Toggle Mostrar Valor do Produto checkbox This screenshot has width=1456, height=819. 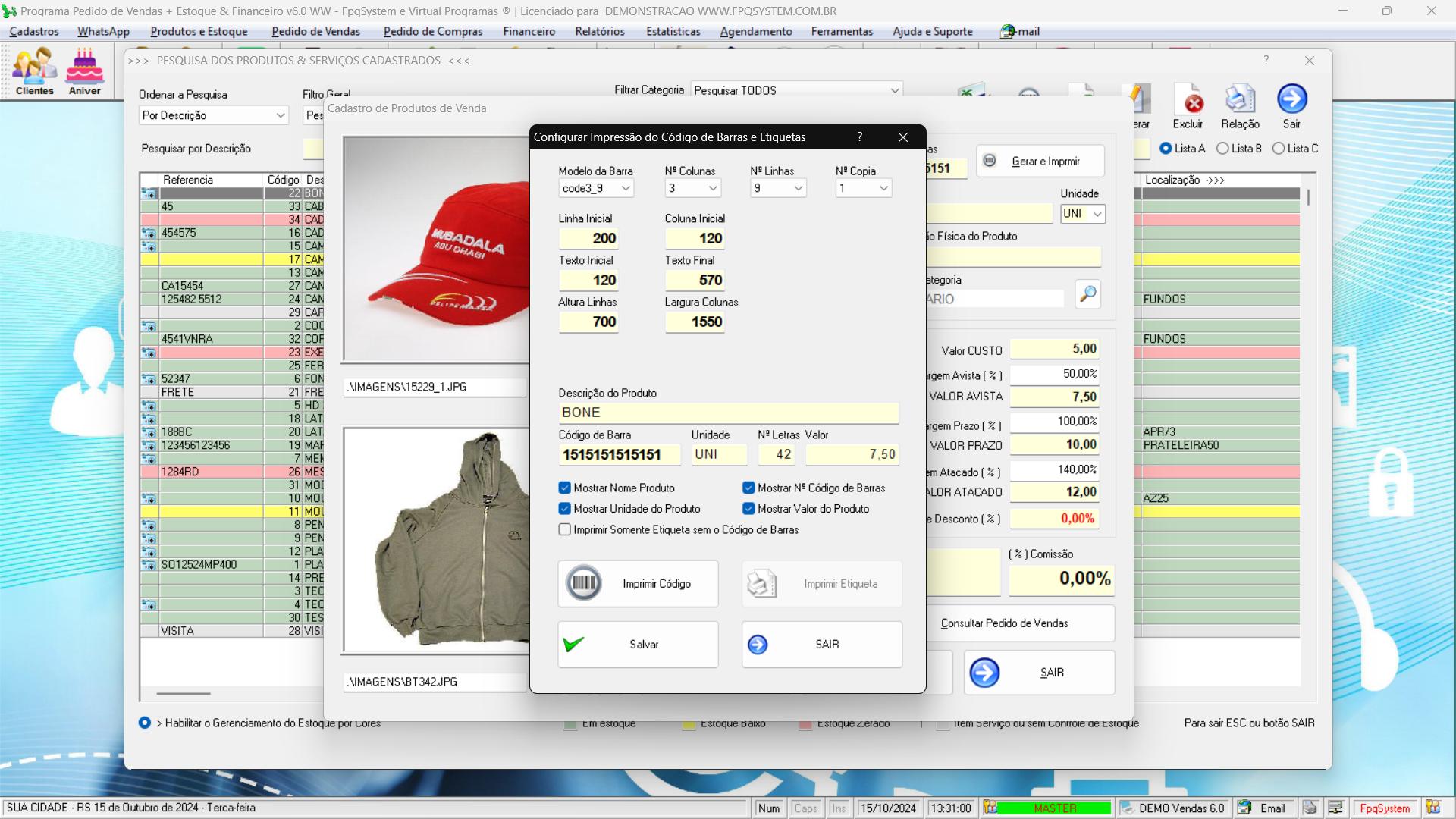(748, 509)
